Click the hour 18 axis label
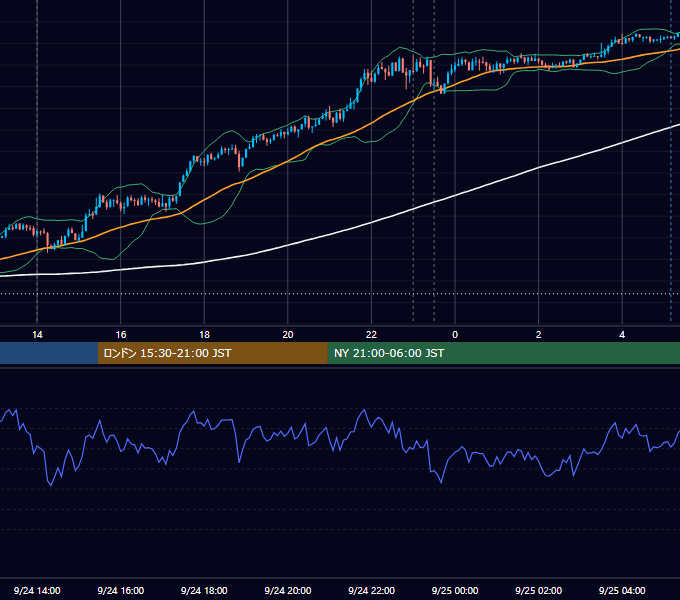 (x=204, y=335)
